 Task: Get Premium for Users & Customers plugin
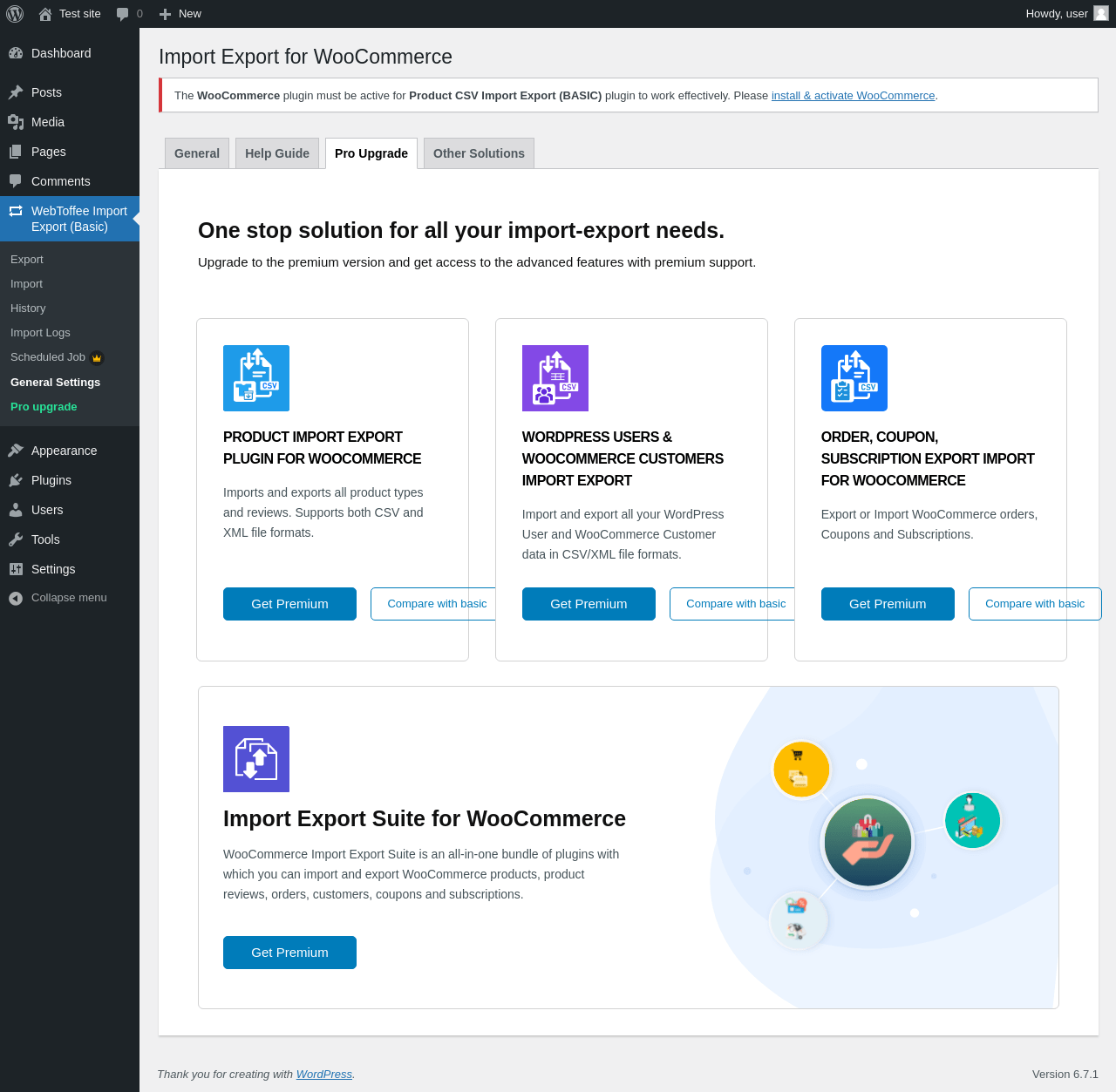[x=589, y=604]
